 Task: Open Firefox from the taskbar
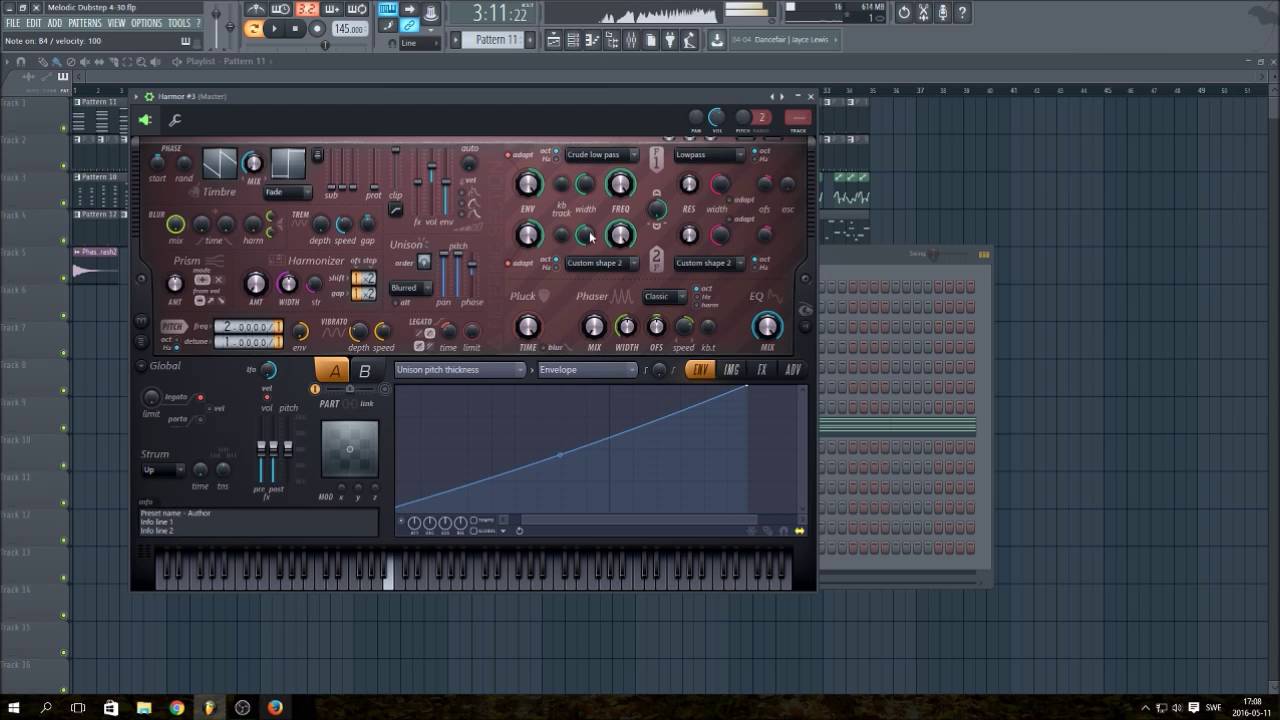coord(275,708)
